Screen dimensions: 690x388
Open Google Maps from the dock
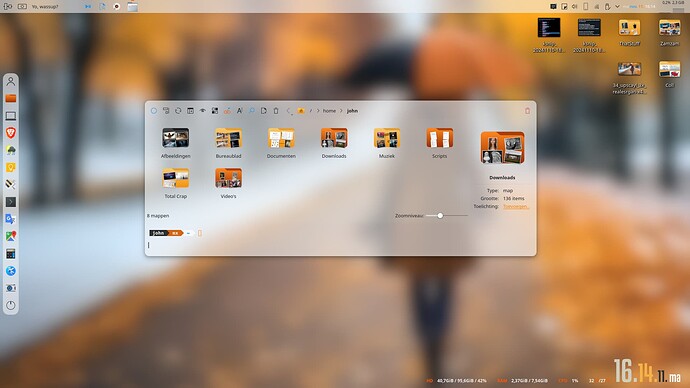coord(11,236)
